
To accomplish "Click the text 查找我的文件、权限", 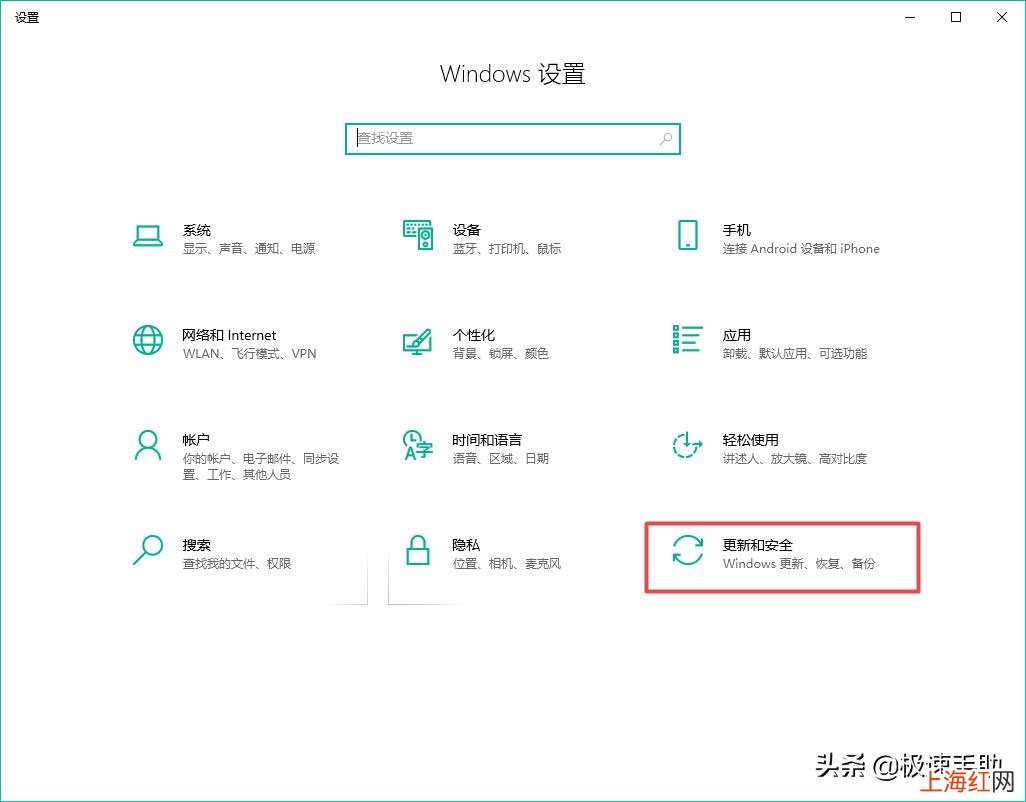I will [237, 563].
